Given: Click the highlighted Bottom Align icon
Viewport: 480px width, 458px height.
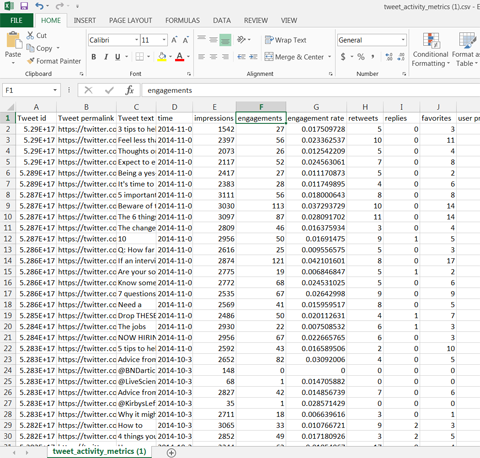Looking at the screenshot, I should pos(225,40).
